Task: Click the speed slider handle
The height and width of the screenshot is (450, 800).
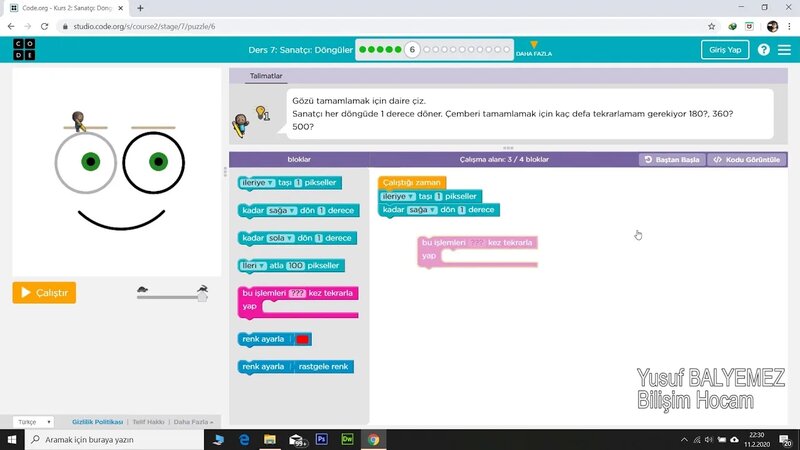Action: [x=202, y=297]
